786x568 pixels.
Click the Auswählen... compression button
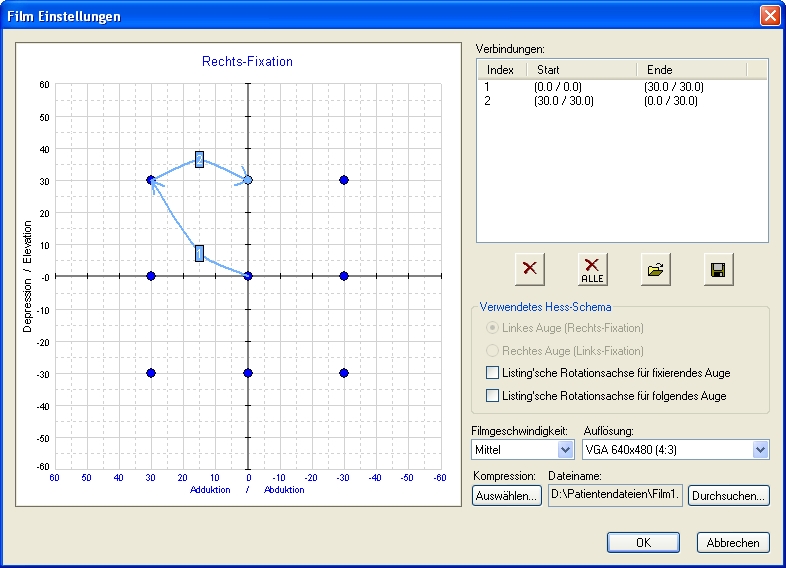[507, 496]
